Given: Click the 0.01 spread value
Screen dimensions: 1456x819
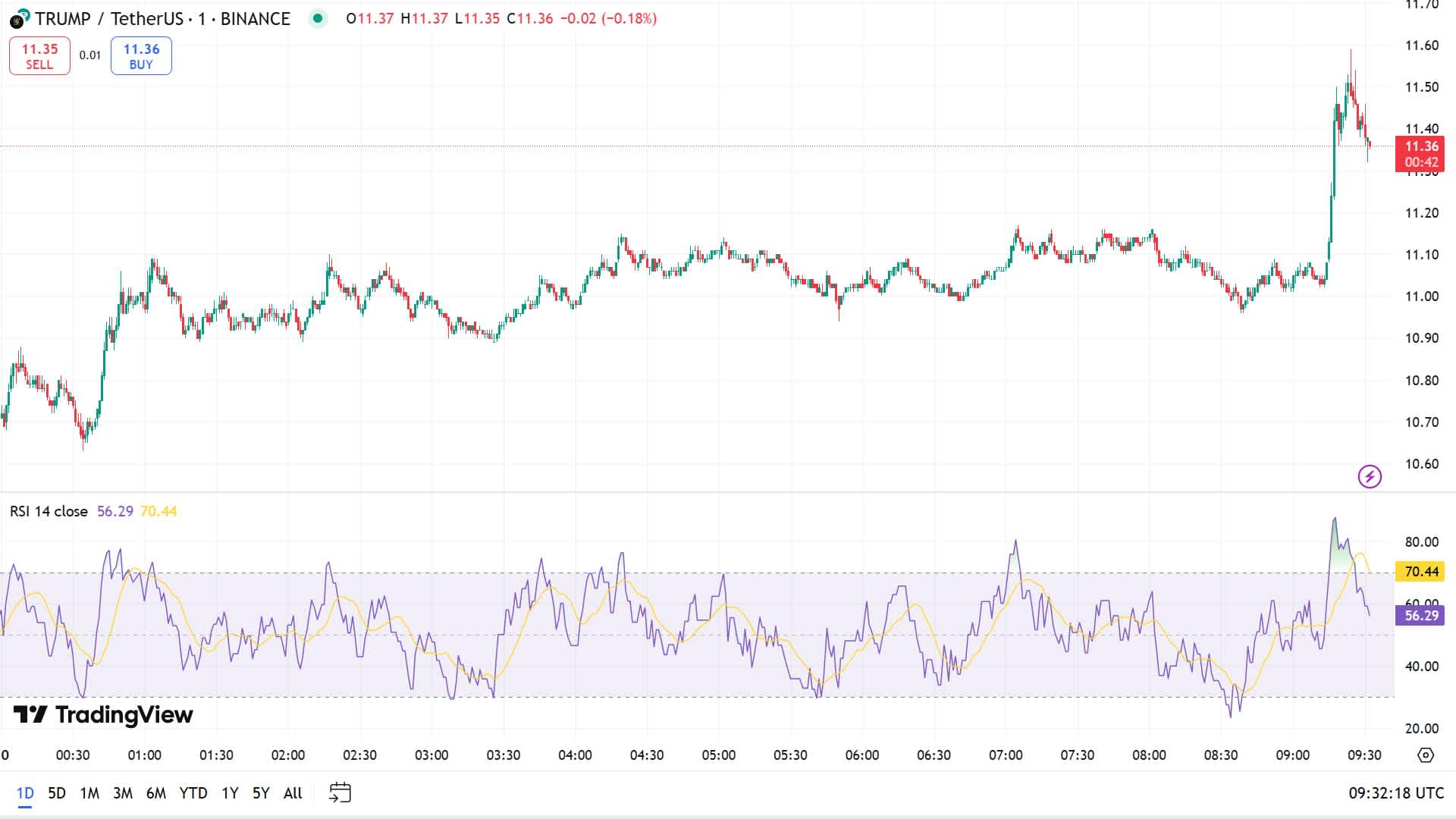Looking at the screenshot, I should (90, 55).
